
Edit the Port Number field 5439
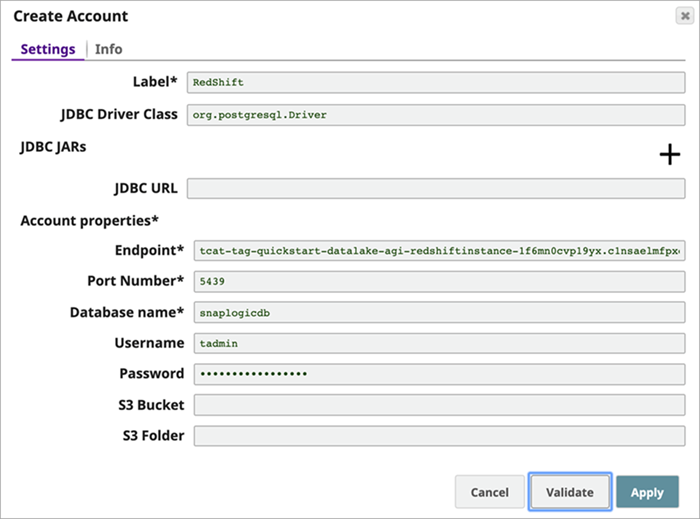(439, 282)
